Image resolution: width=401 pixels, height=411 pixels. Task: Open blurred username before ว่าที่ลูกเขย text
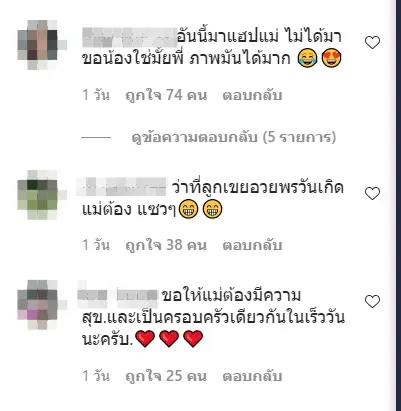tap(121, 187)
